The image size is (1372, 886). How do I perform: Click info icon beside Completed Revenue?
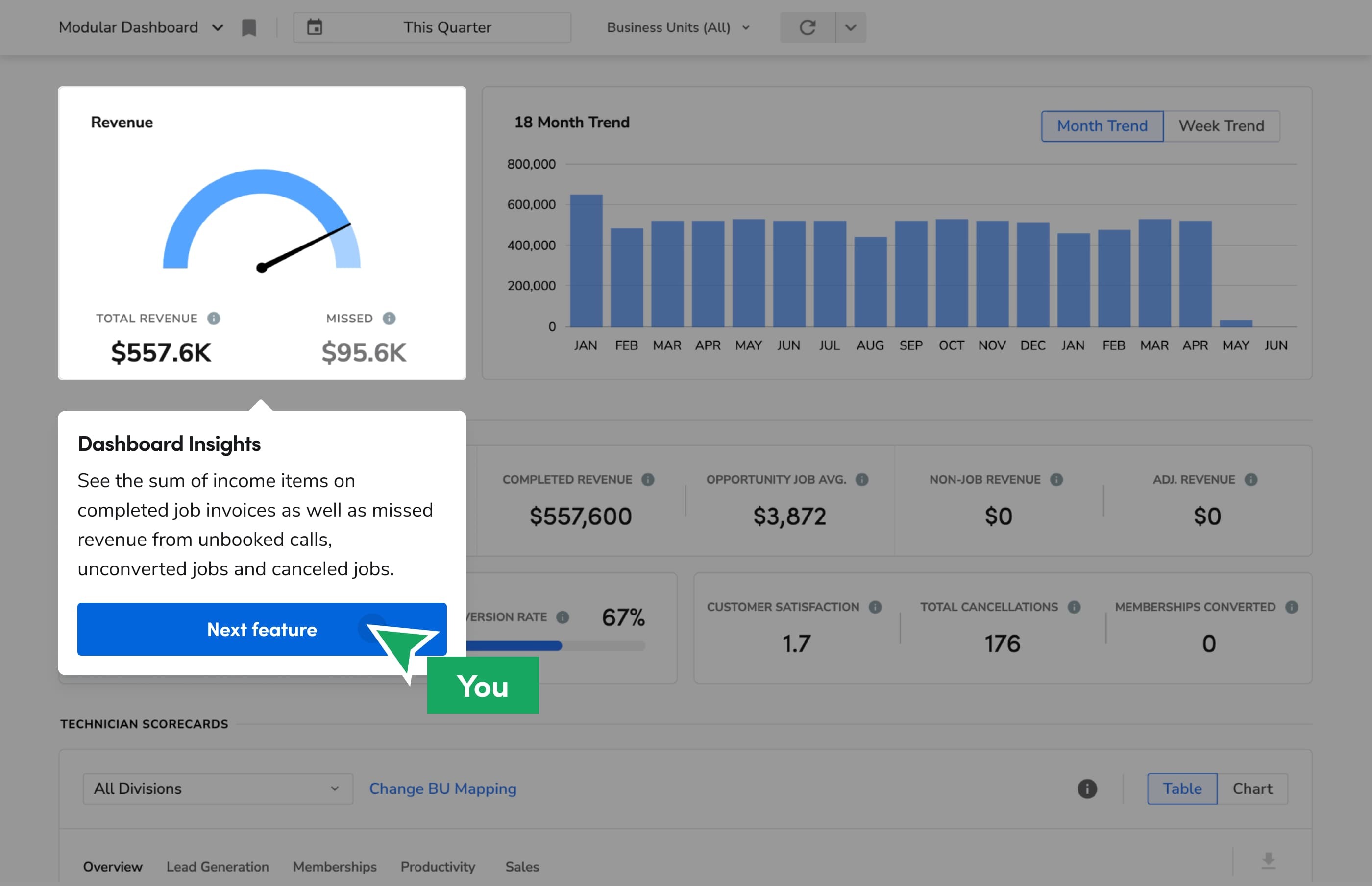[x=648, y=479]
